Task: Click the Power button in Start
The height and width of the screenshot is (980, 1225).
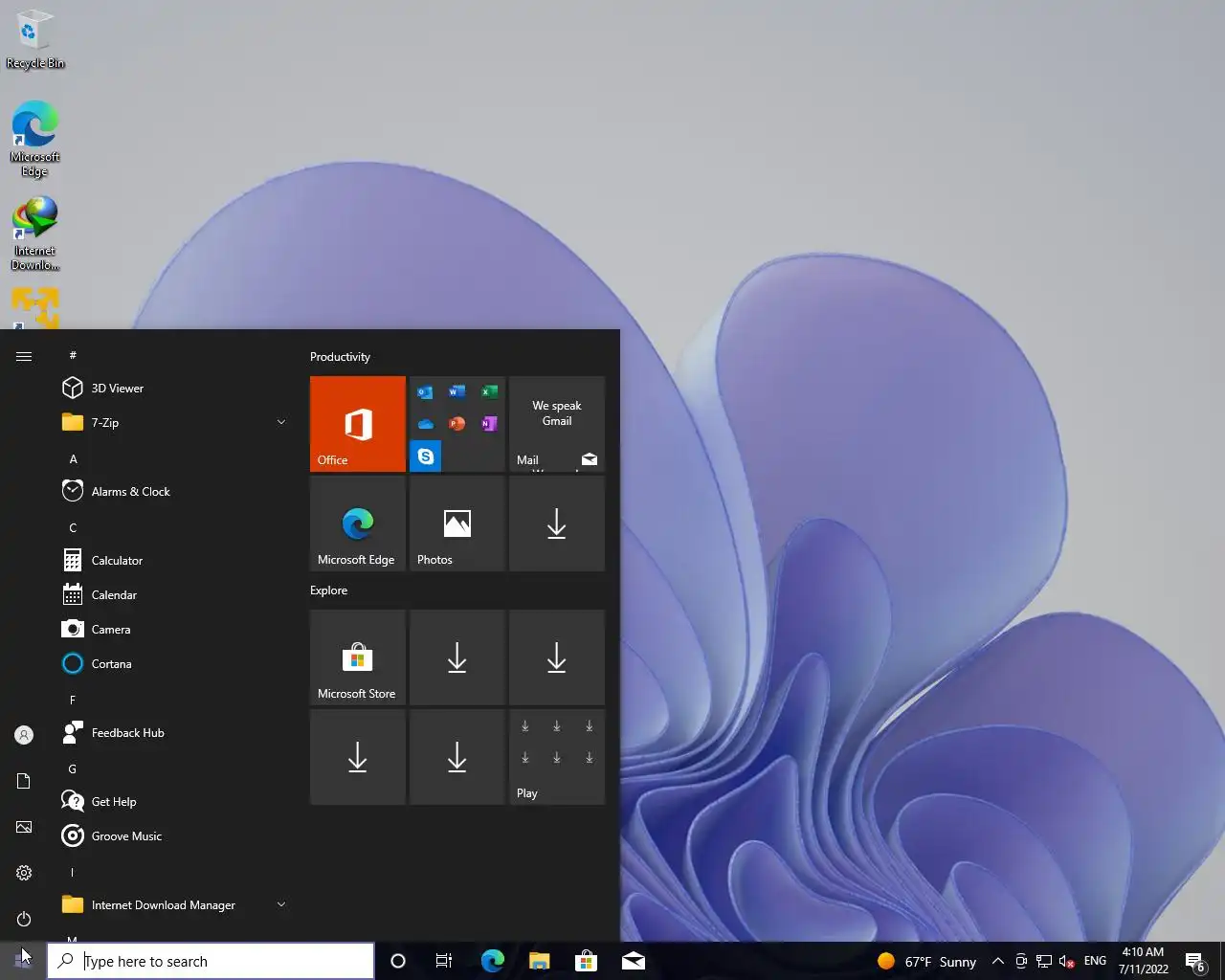Action: (24, 919)
